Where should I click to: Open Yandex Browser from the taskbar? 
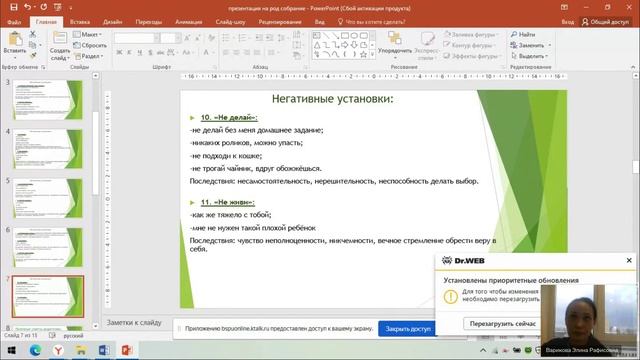point(58,350)
